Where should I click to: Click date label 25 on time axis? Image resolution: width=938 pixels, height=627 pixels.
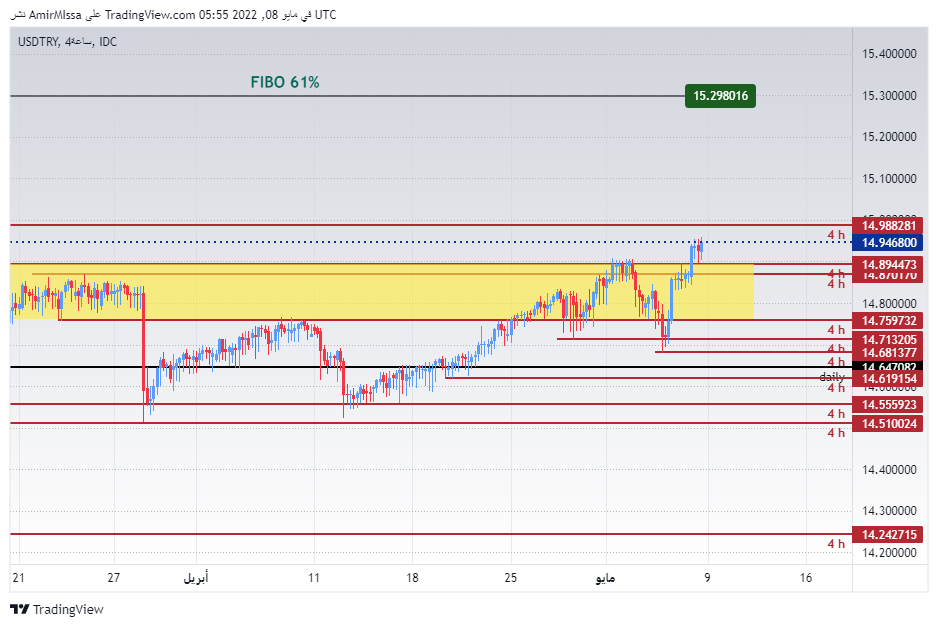tap(510, 578)
